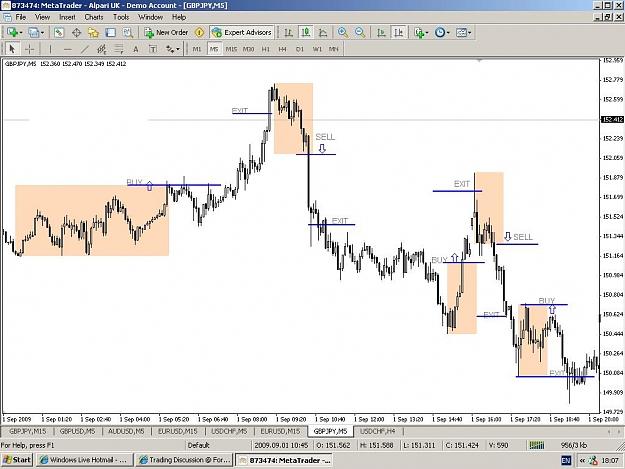Click the Default profile status bar entry
The image size is (625, 469).
pyautogui.click(x=199, y=445)
